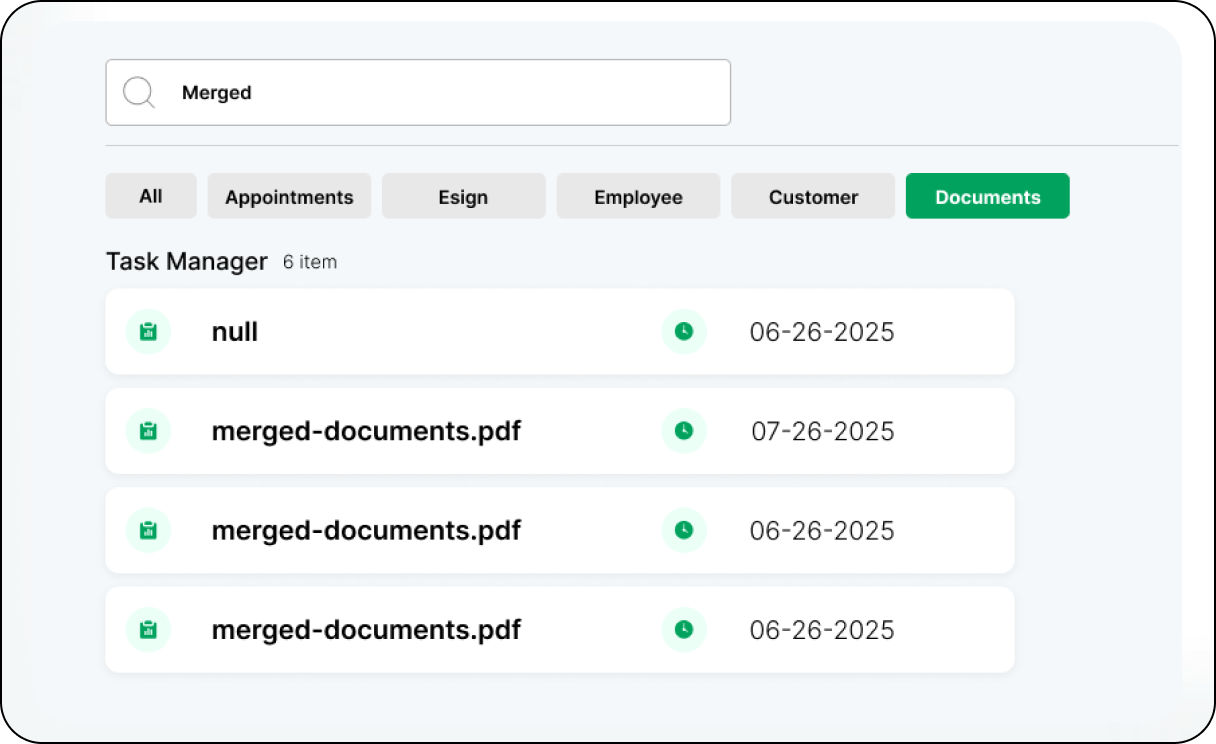Open the last merged-documents.pdf entry
The height and width of the screenshot is (744, 1216).
pos(366,630)
